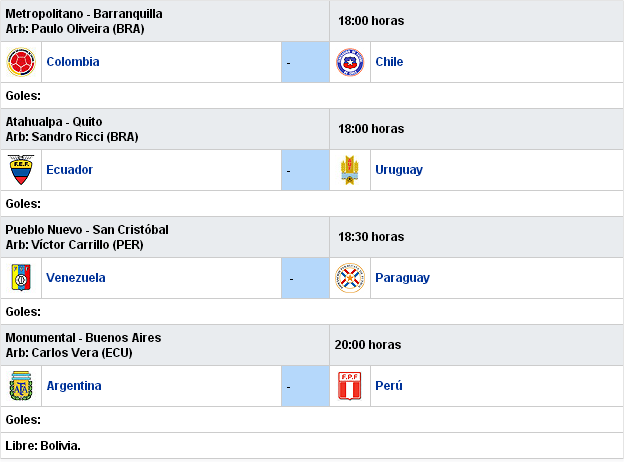
Task: Open the Perú team link
Action: (389, 385)
